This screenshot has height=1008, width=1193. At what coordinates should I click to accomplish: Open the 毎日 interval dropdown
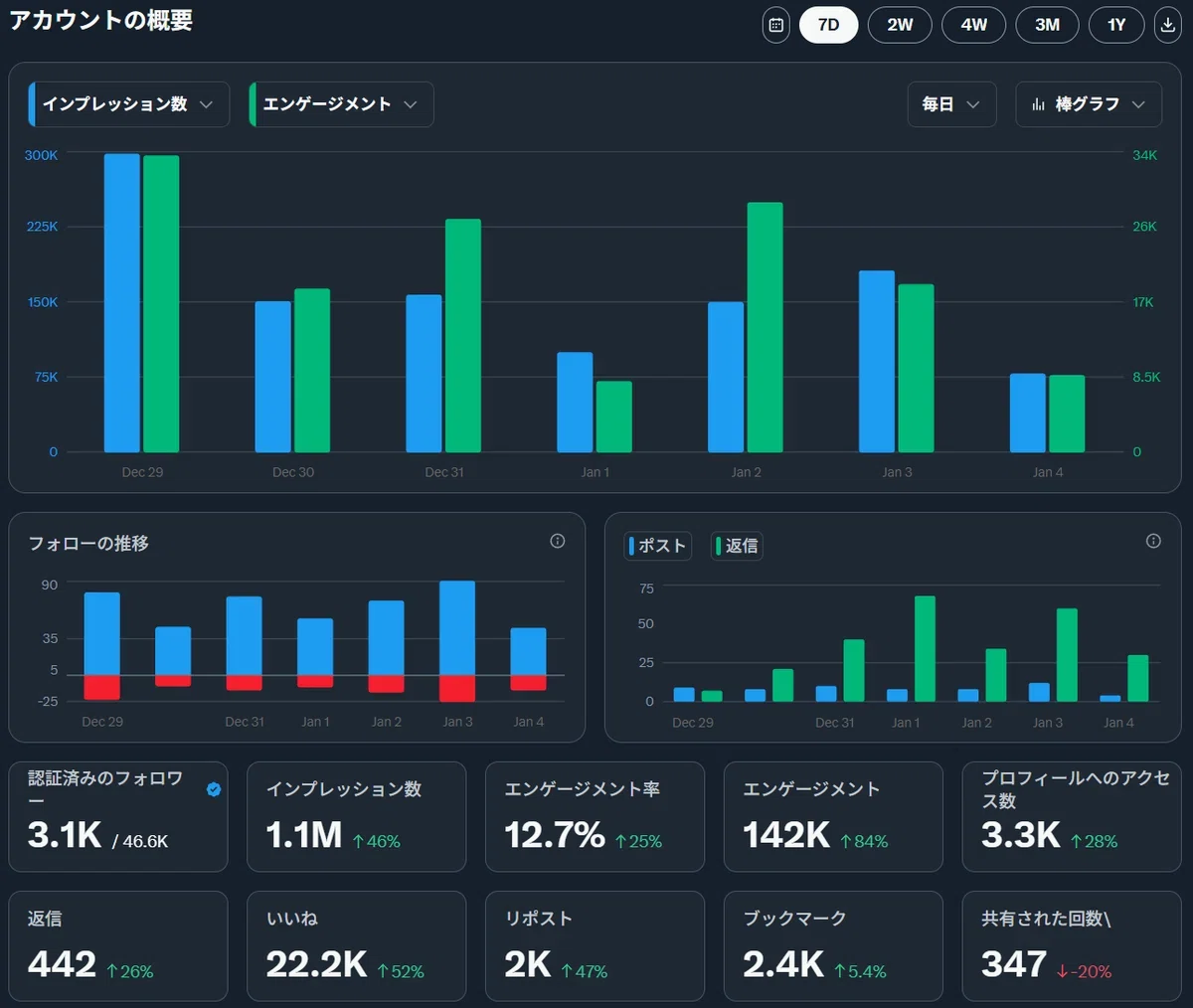click(x=951, y=104)
